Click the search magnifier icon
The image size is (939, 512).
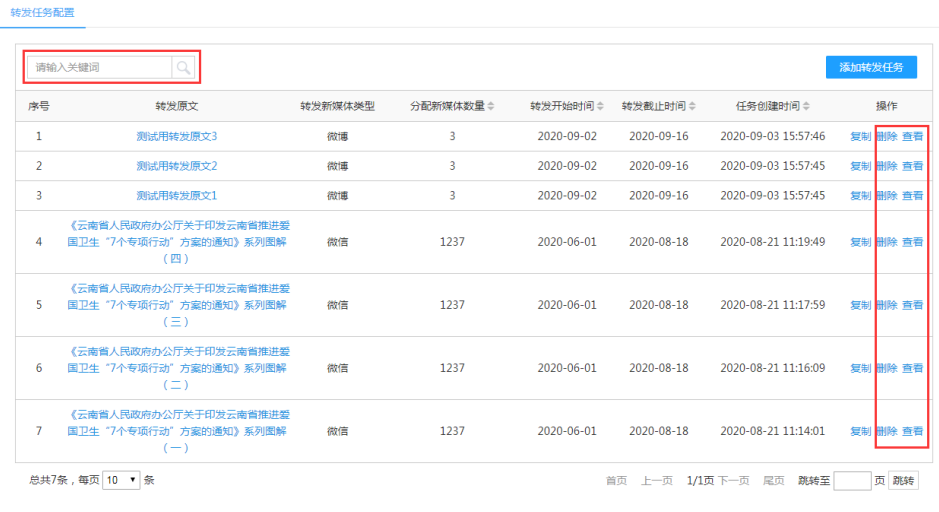(184, 68)
